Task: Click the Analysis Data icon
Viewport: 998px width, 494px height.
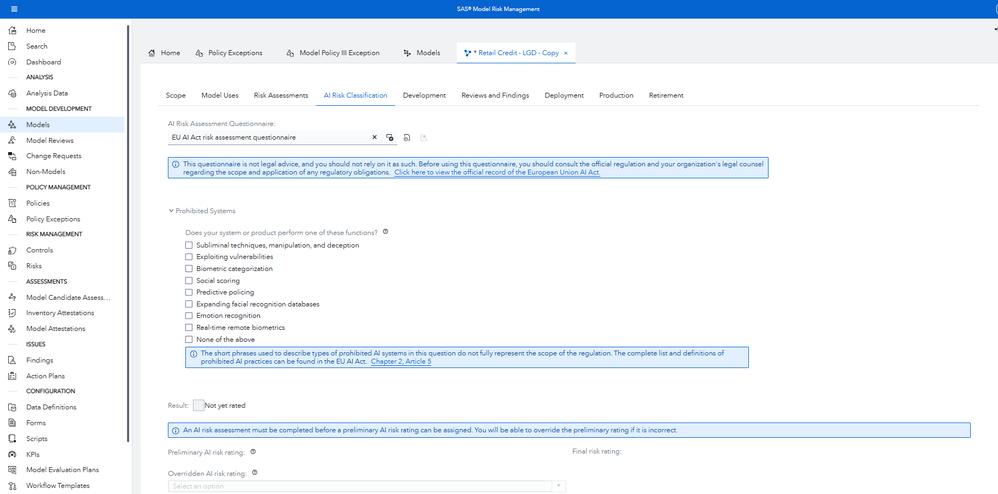Action: click(11, 93)
